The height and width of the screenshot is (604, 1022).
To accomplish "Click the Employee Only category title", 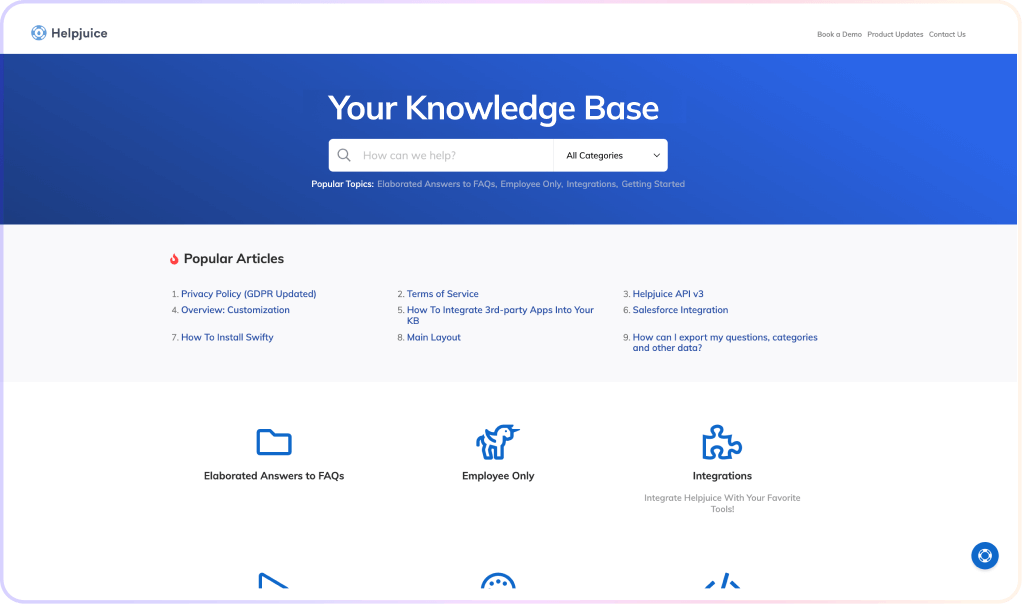I will 498,476.
